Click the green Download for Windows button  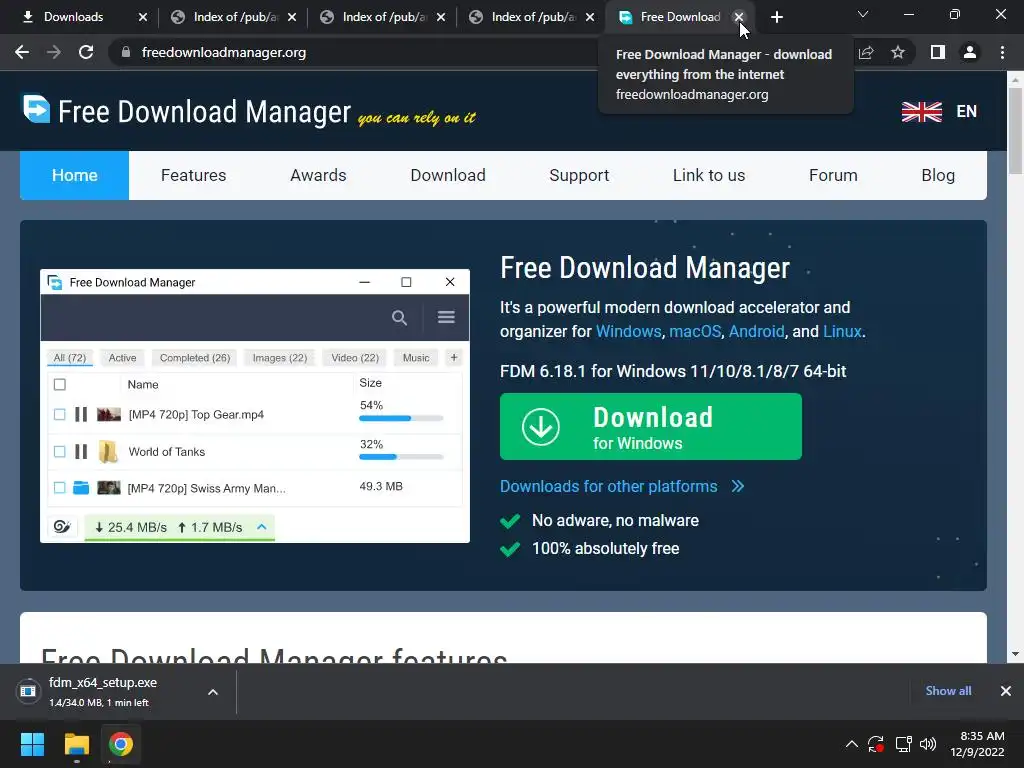coord(650,426)
